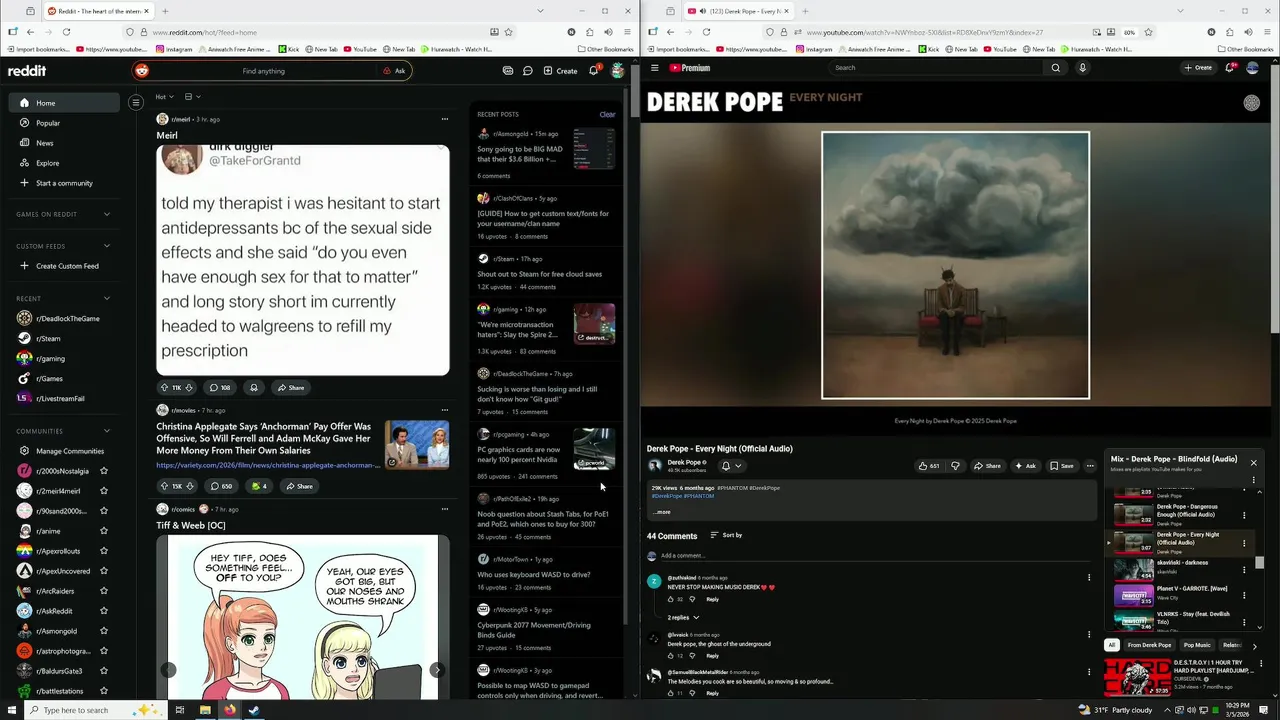Image resolution: width=1280 pixels, height=720 pixels.
Task: Save the YouTube video
Action: coord(1062,466)
